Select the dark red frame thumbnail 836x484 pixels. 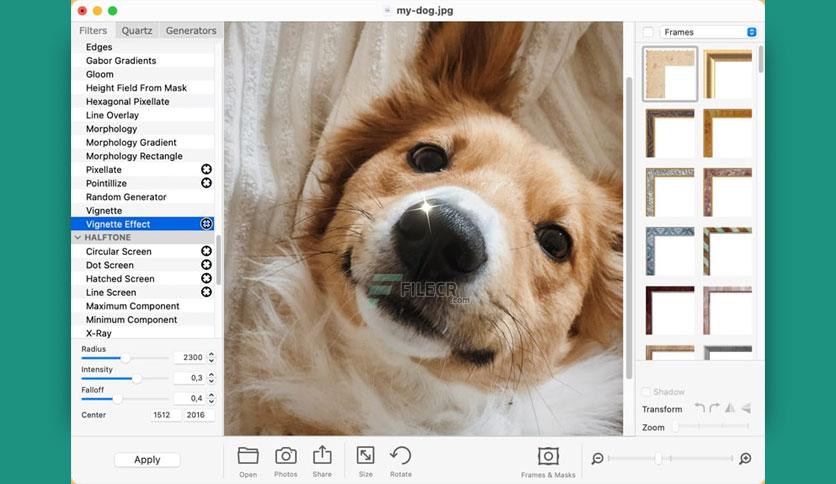click(670, 310)
